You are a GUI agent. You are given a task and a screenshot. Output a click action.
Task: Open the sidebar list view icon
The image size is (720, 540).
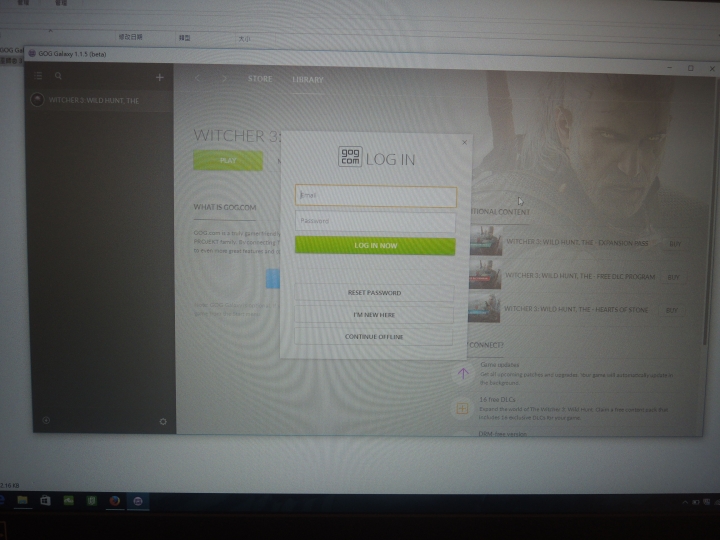coord(38,76)
